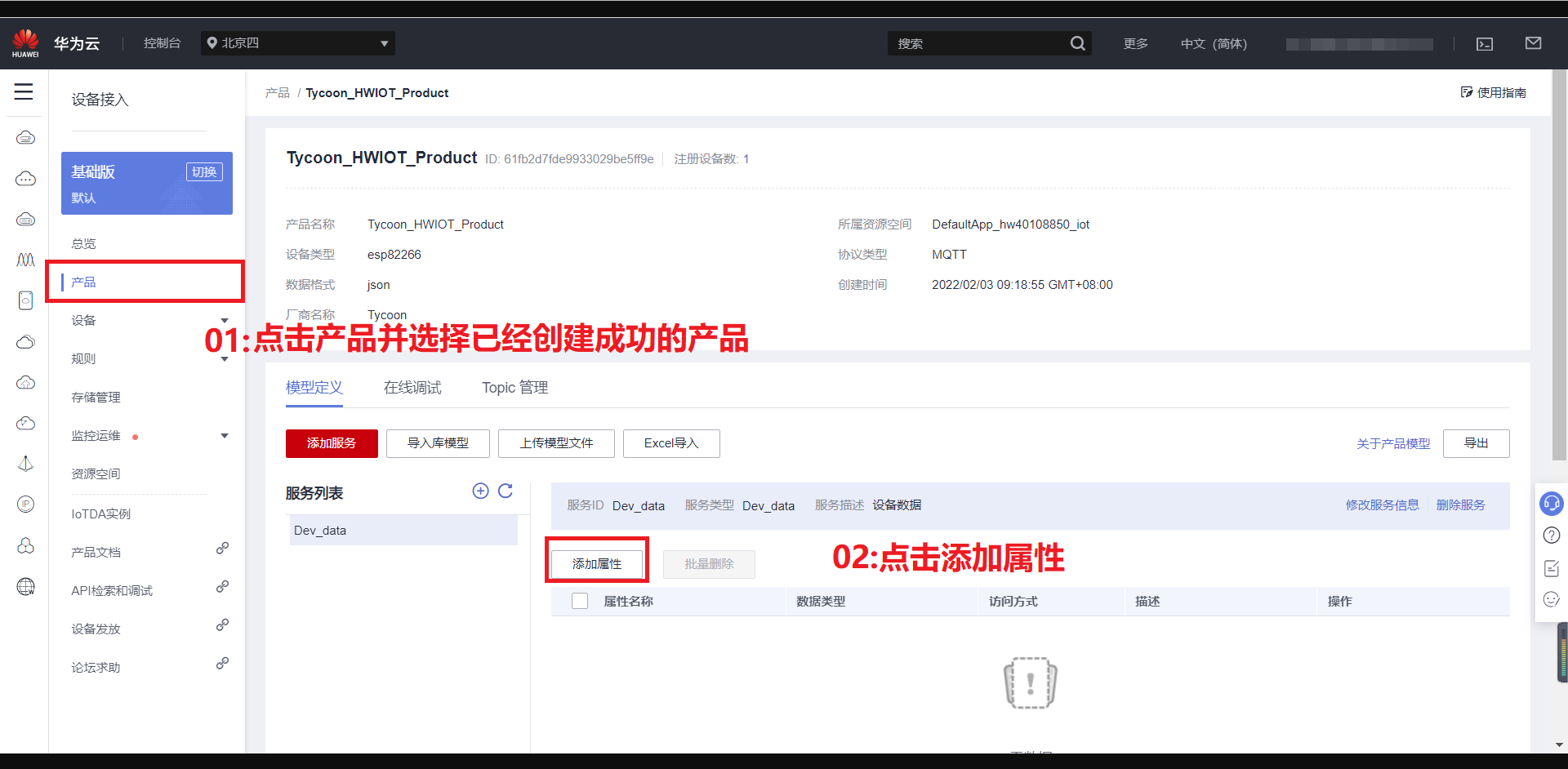Open the 中文 (简体) language menu
1568x769 pixels.
point(1214,43)
